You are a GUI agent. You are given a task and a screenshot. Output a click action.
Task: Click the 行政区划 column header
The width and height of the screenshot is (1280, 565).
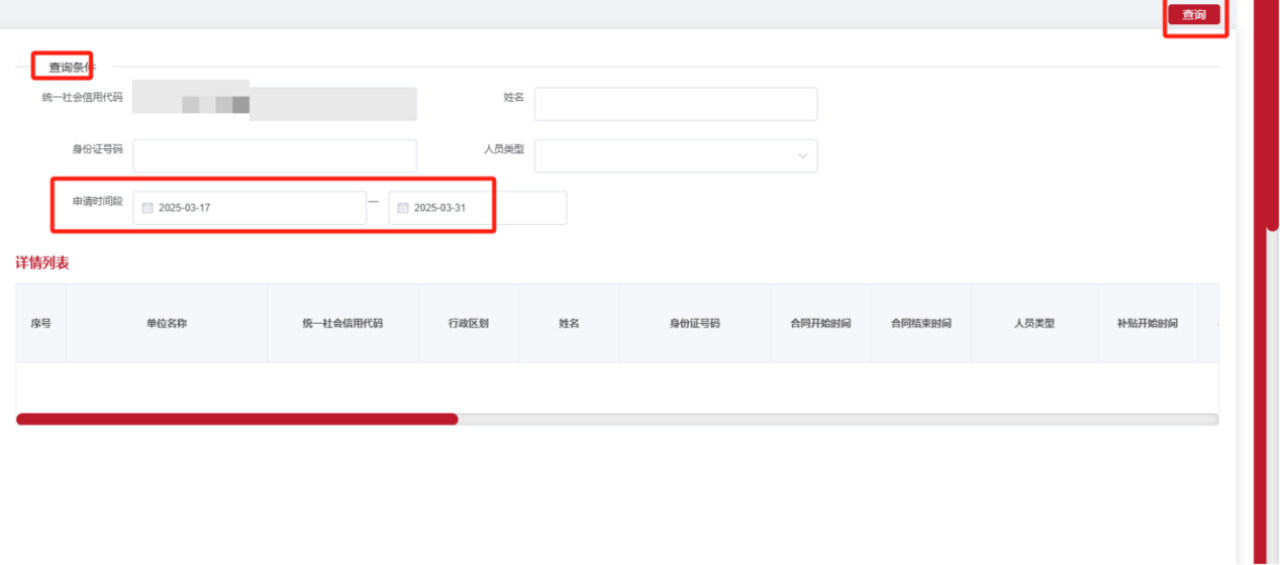click(468, 323)
